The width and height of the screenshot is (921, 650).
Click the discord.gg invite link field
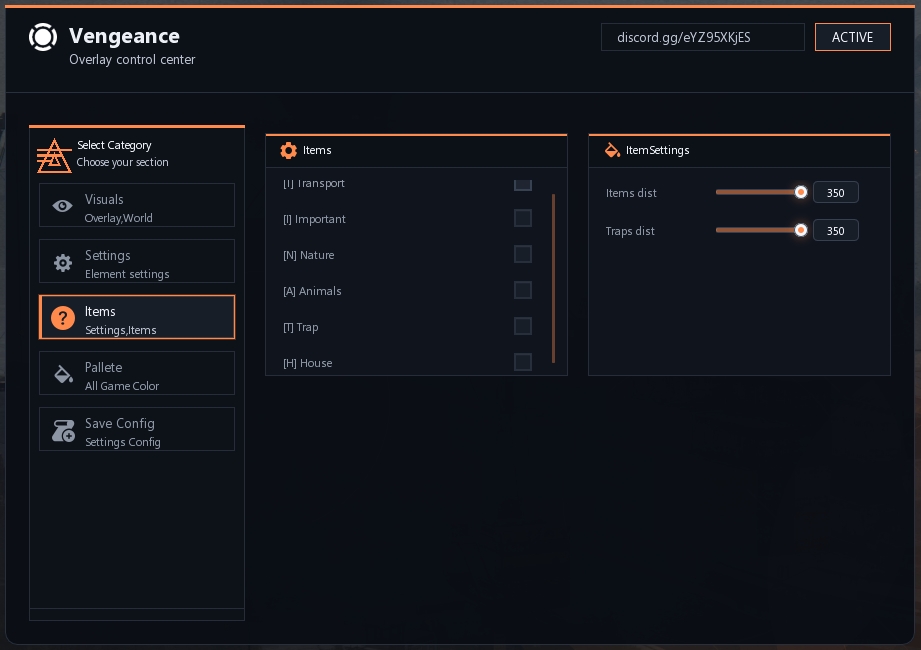pos(702,37)
